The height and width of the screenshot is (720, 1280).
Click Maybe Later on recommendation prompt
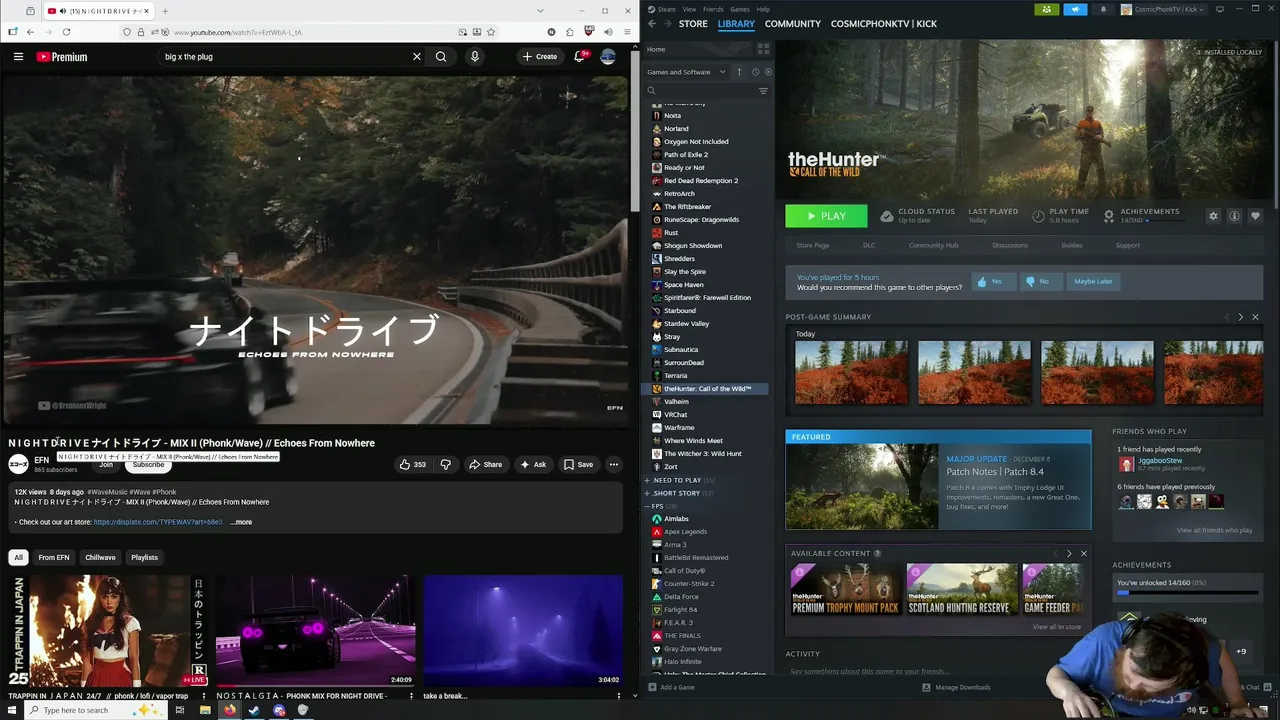pyautogui.click(x=1093, y=281)
